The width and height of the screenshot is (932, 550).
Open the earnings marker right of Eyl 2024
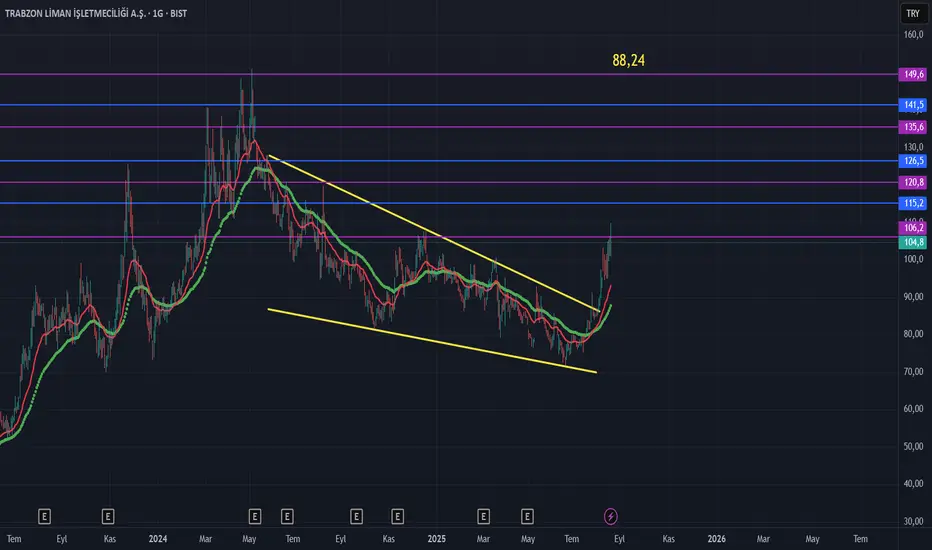pos(356,516)
